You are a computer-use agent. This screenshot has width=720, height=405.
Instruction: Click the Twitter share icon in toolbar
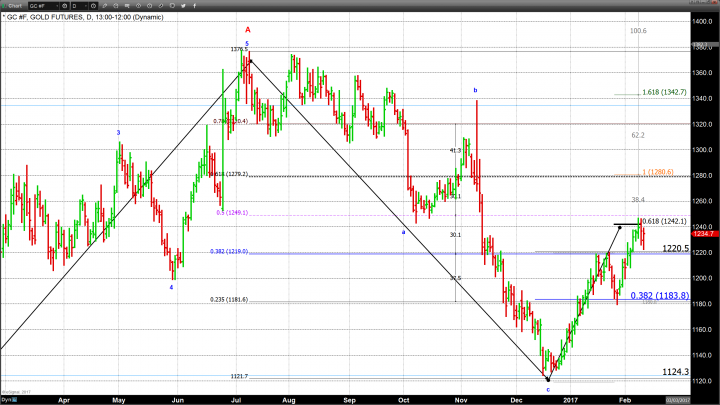[183, 5]
